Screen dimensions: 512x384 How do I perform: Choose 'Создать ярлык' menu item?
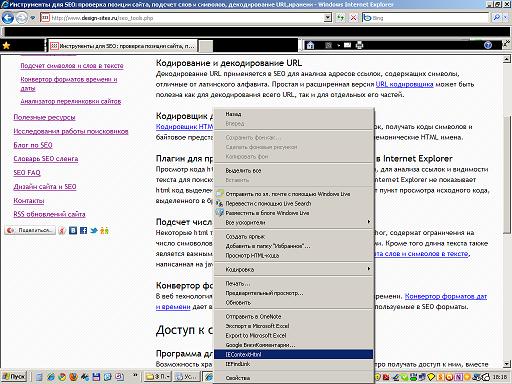click(x=293, y=236)
